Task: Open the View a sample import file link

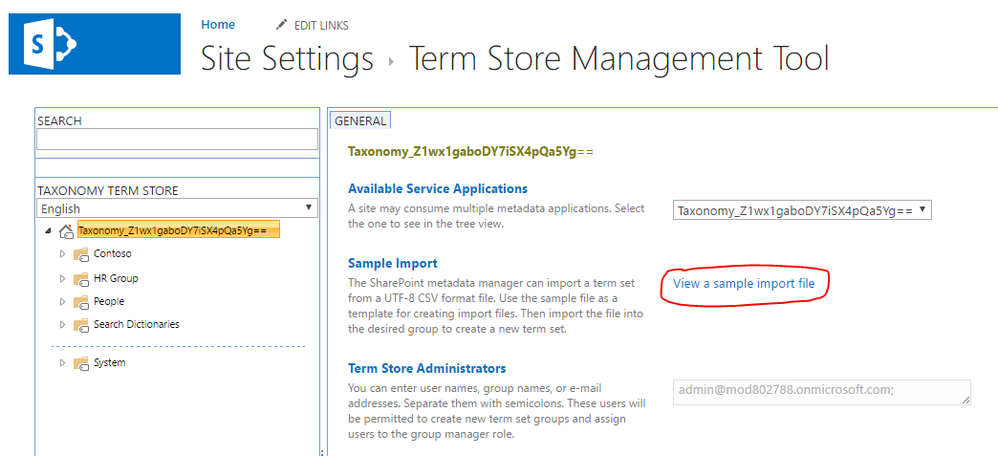Action: (x=744, y=284)
